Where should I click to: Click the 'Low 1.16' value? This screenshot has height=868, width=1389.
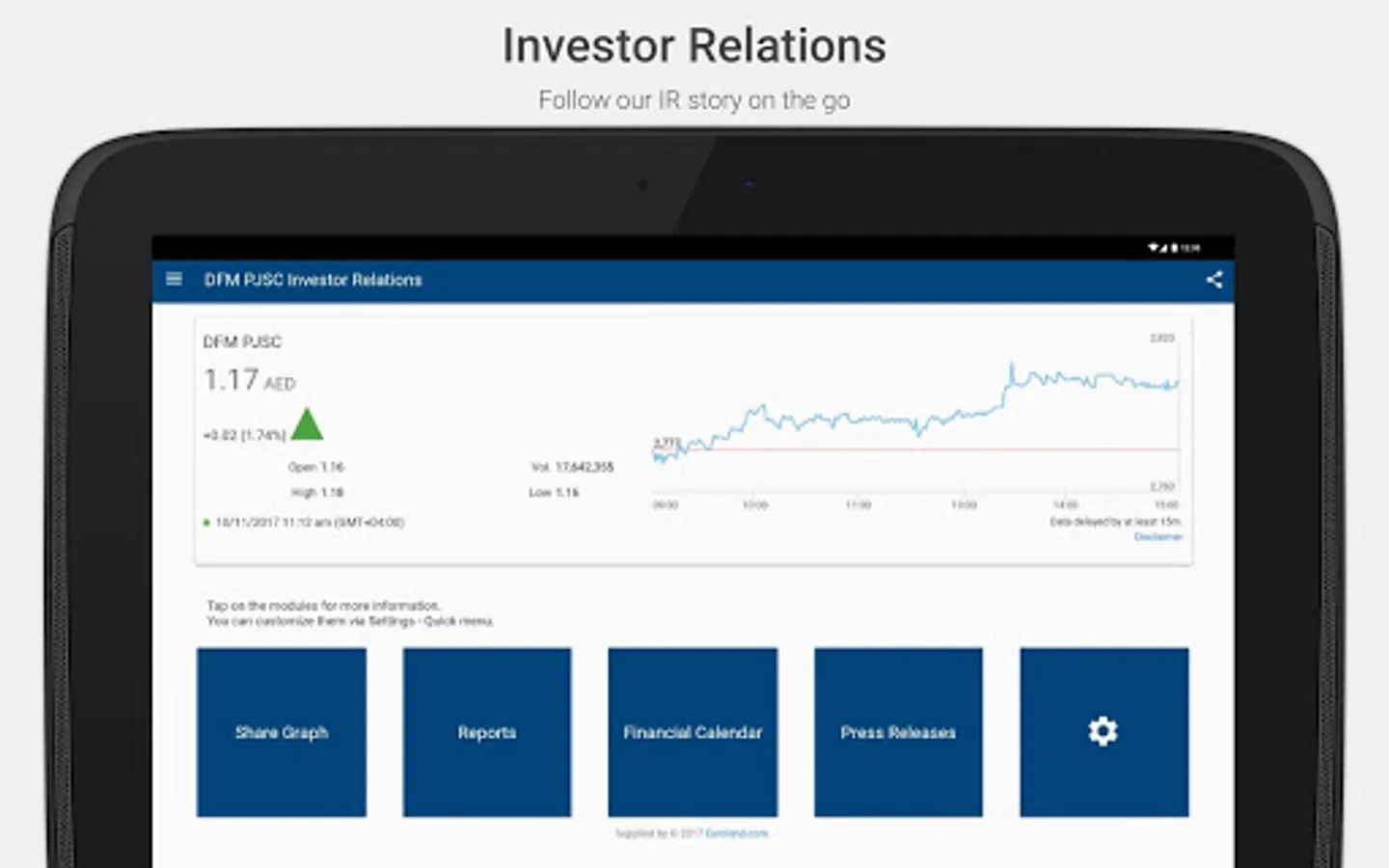click(x=554, y=492)
